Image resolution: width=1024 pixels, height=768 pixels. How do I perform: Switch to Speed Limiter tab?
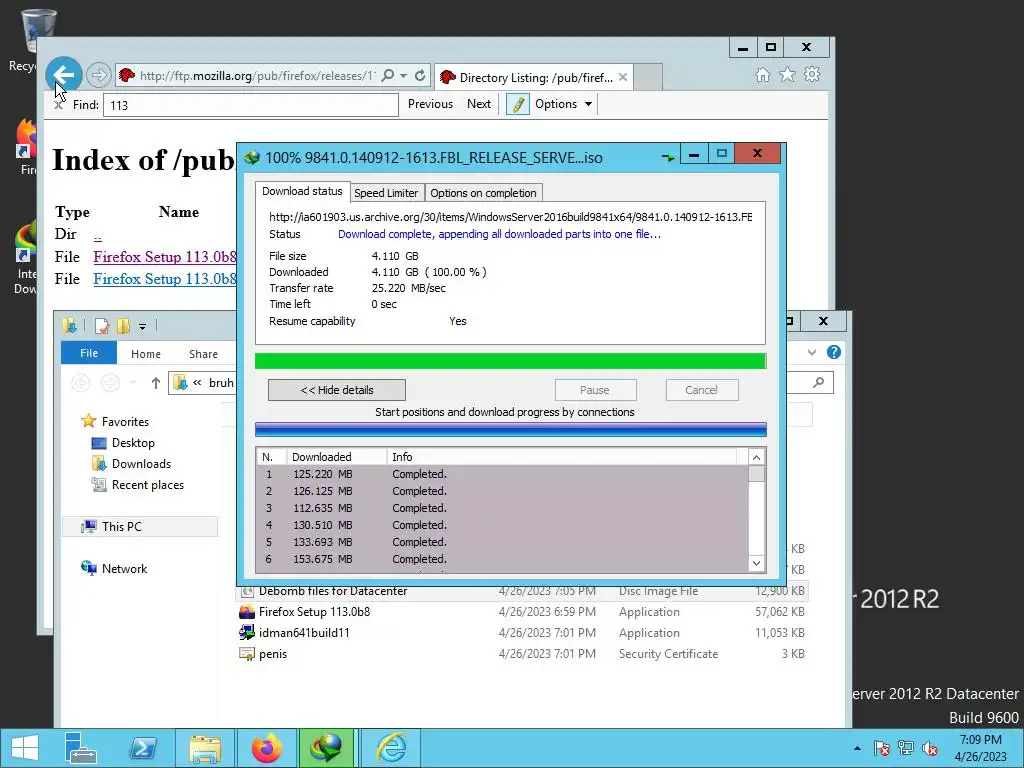386,193
